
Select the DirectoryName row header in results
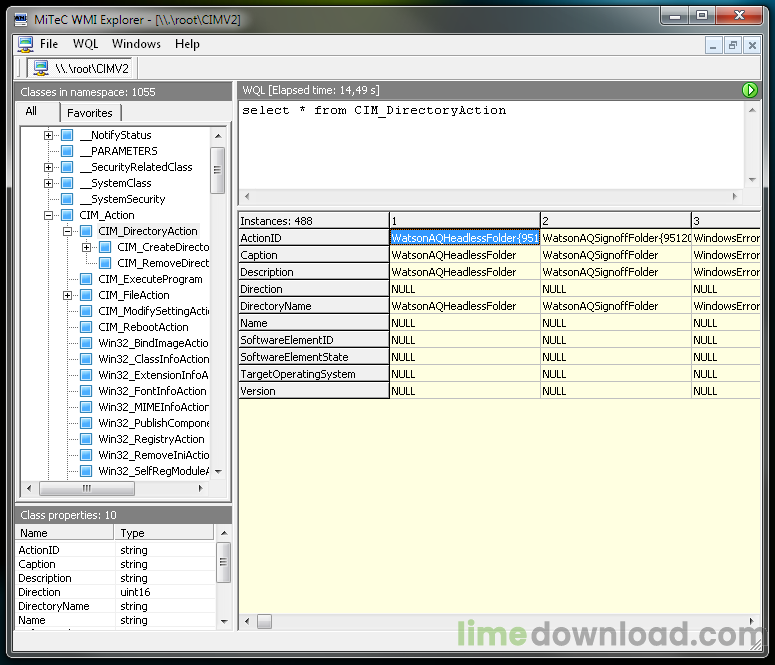point(314,306)
